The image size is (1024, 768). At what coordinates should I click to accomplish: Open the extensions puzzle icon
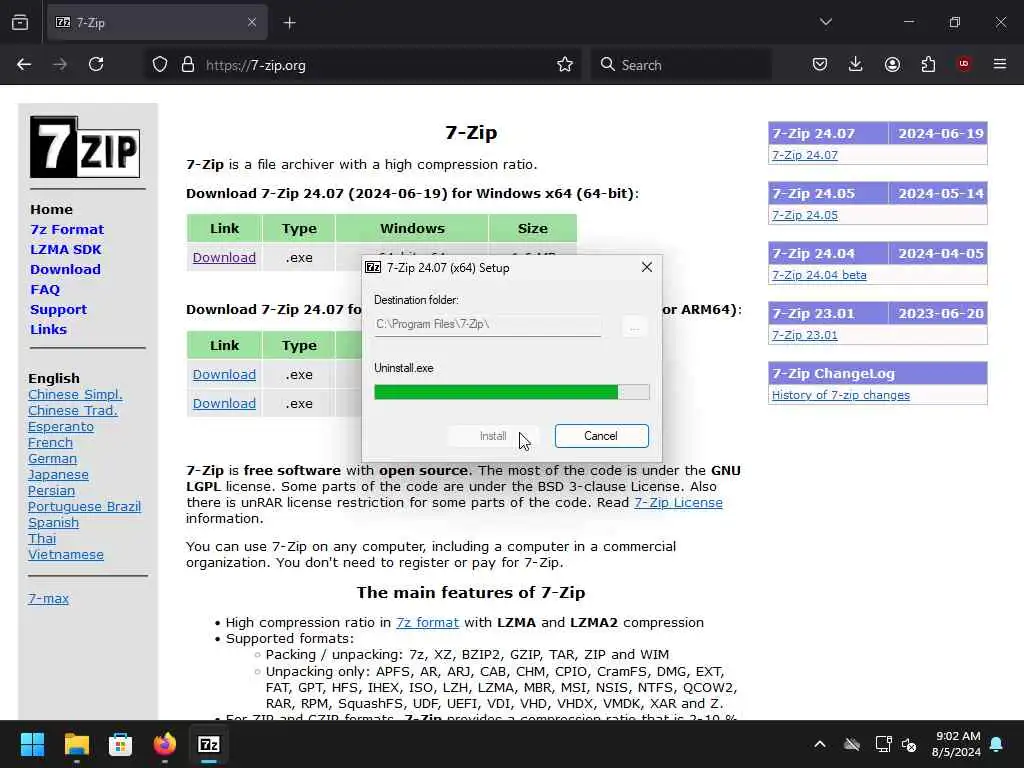(x=928, y=65)
